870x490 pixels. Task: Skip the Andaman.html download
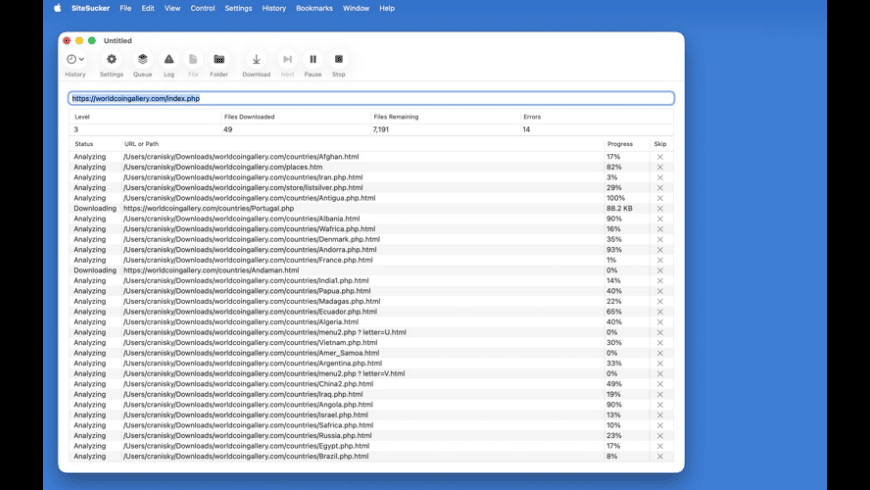(660, 270)
